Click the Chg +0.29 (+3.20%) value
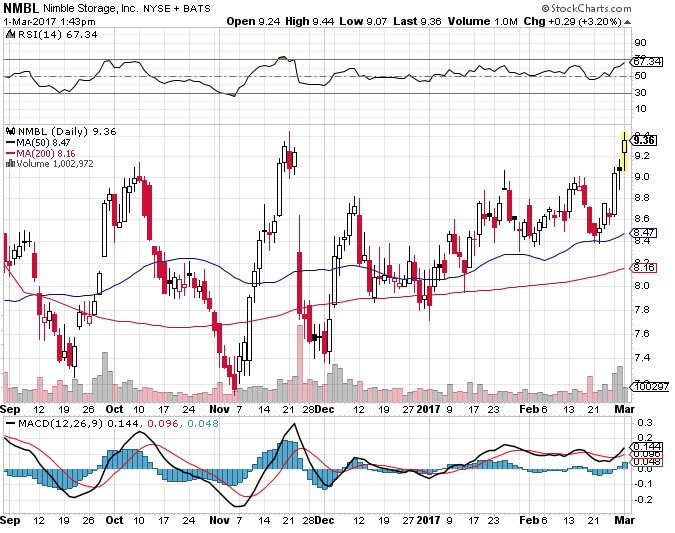 point(573,22)
